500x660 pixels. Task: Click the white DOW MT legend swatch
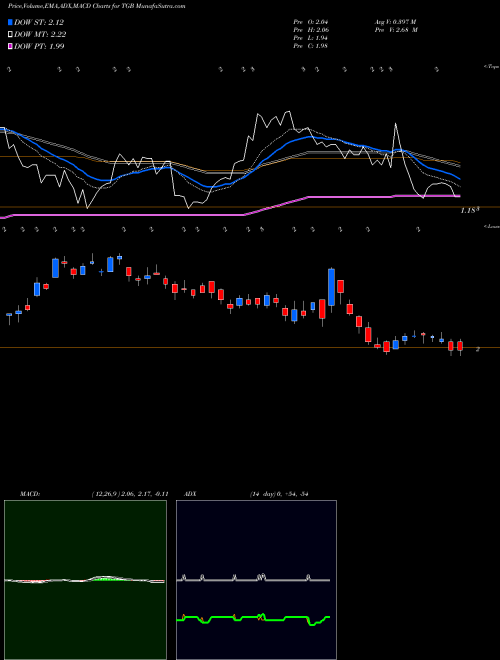coord(10,35)
